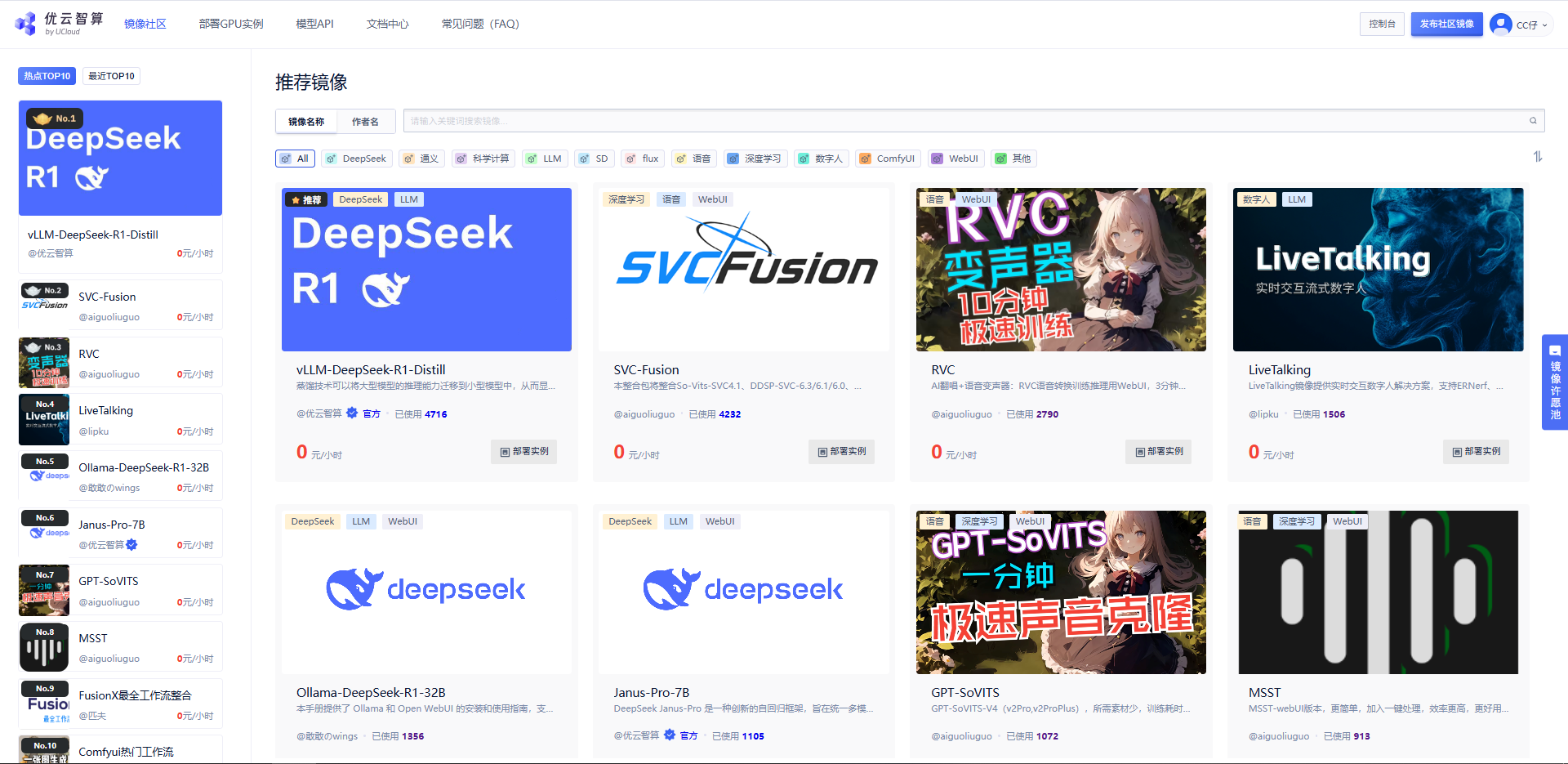The width and height of the screenshot is (1568, 764).
Task: Click No.8 MSST sidebar icon
Action: click(44, 647)
